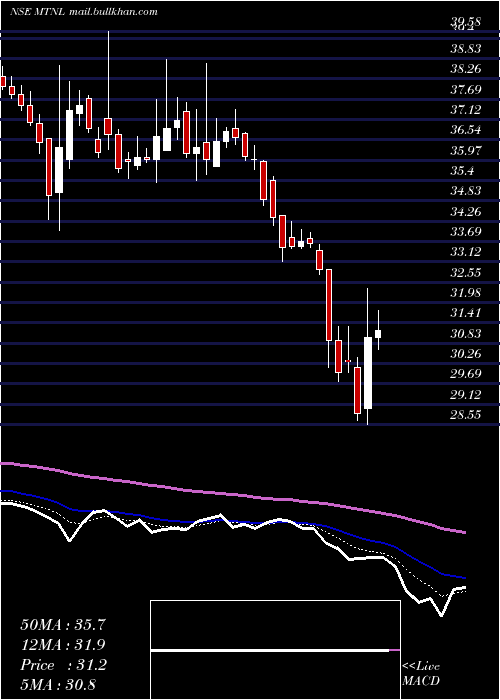The width and height of the screenshot is (500, 700).
Task: Click the 34.83 price label
Action: pyautogui.click(x=466, y=191)
